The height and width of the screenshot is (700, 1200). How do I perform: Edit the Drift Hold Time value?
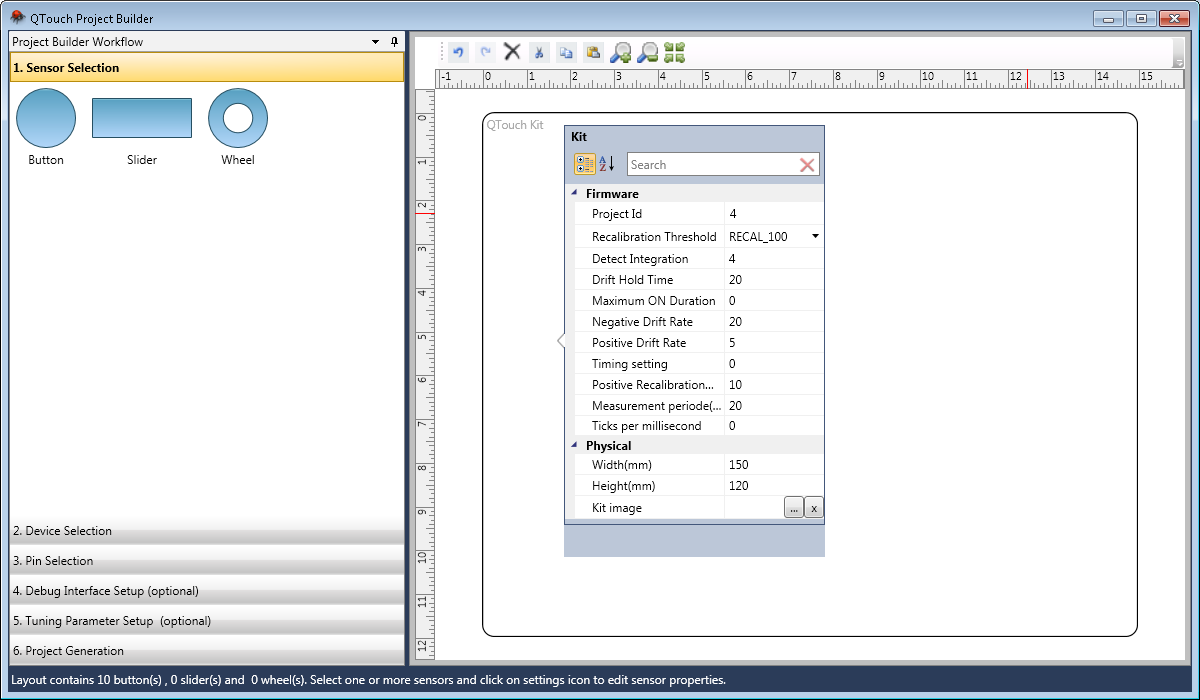[774, 280]
